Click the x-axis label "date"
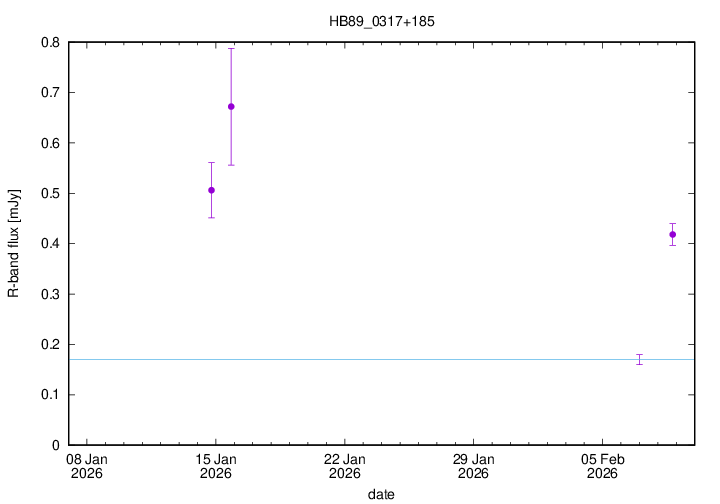 click(380, 494)
